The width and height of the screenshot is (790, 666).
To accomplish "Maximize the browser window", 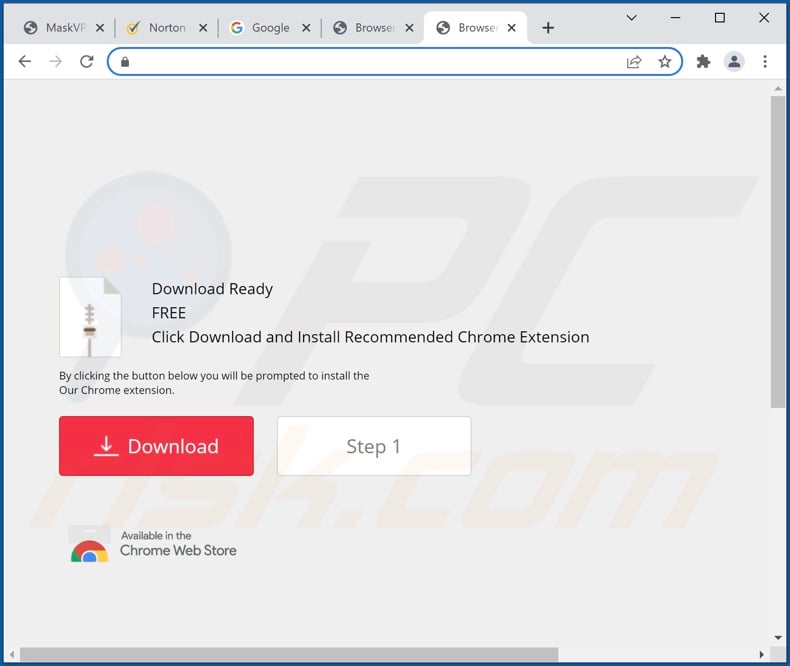I will pyautogui.click(x=720, y=18).
